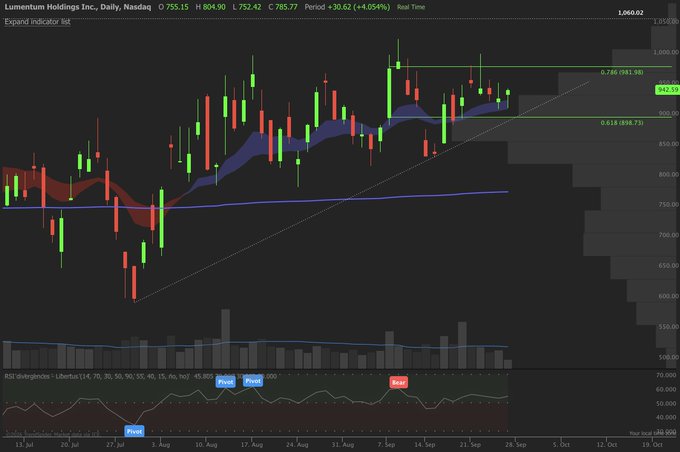
Task: Click the 27. Jul date label
Action: click(115, 445)
